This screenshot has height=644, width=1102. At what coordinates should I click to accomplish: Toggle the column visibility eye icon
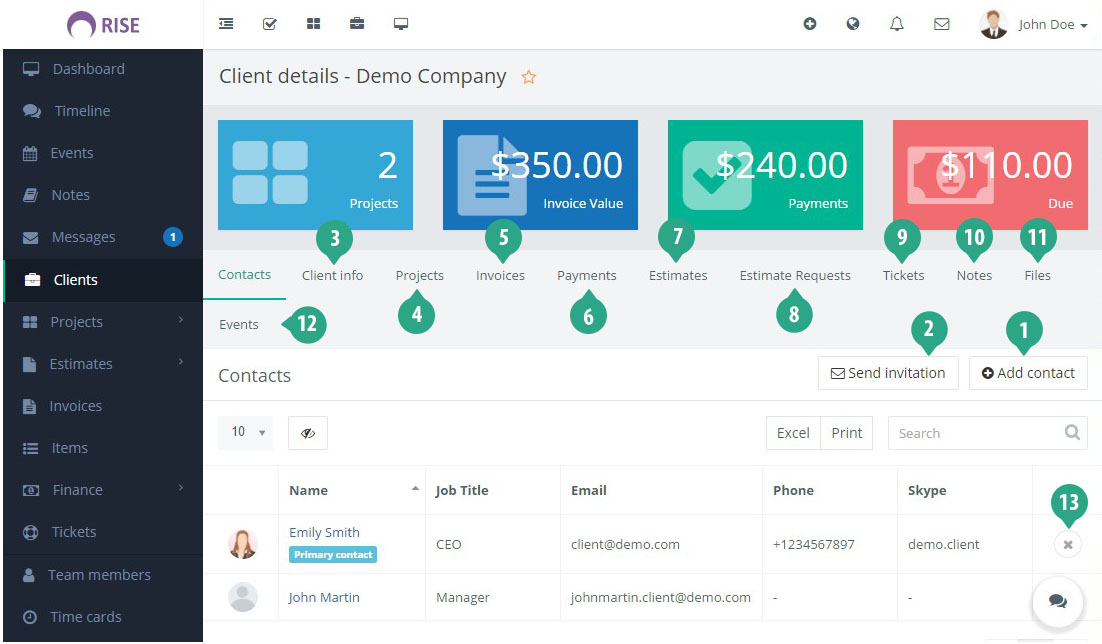click(307, 432)
